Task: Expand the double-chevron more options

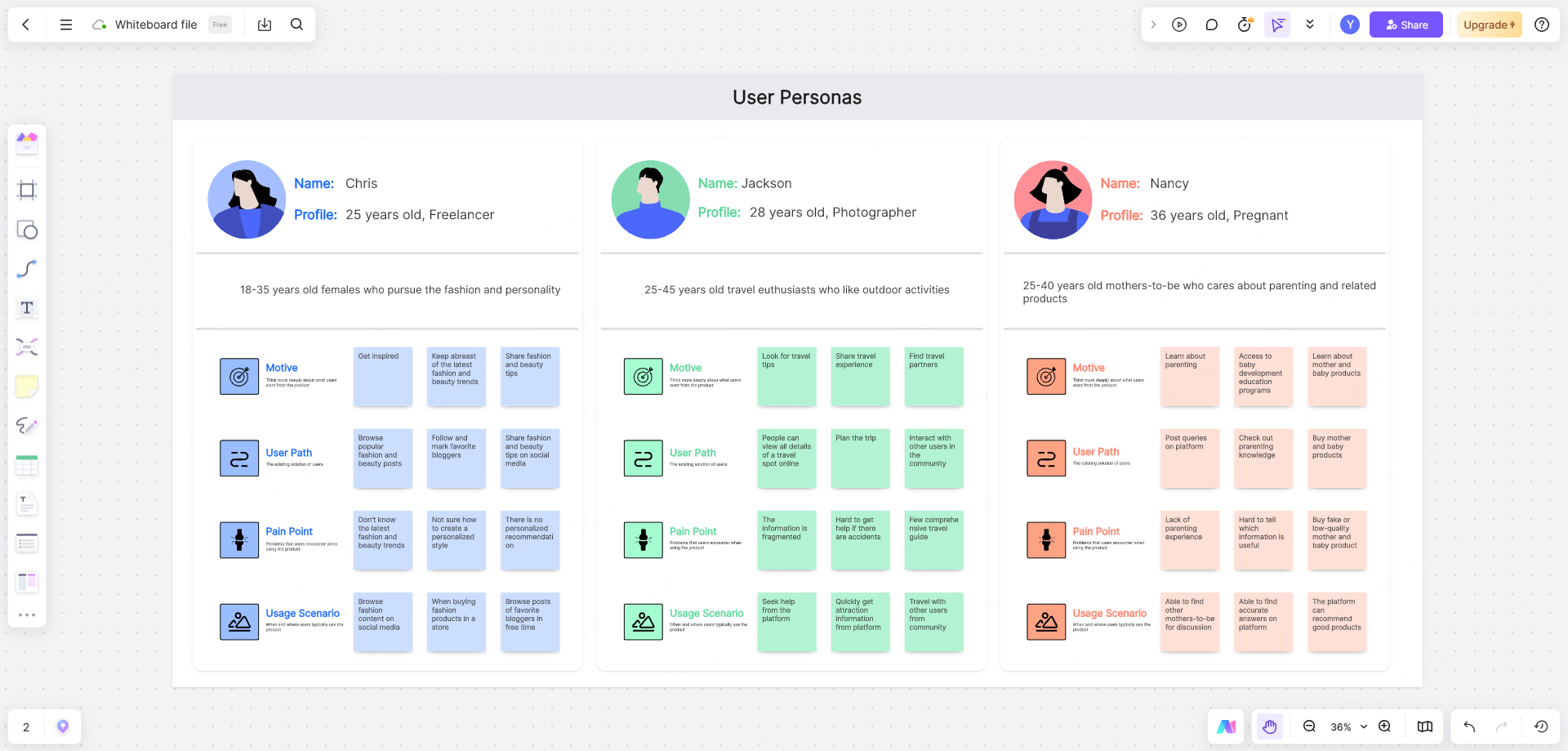Action: (1310, 25)
